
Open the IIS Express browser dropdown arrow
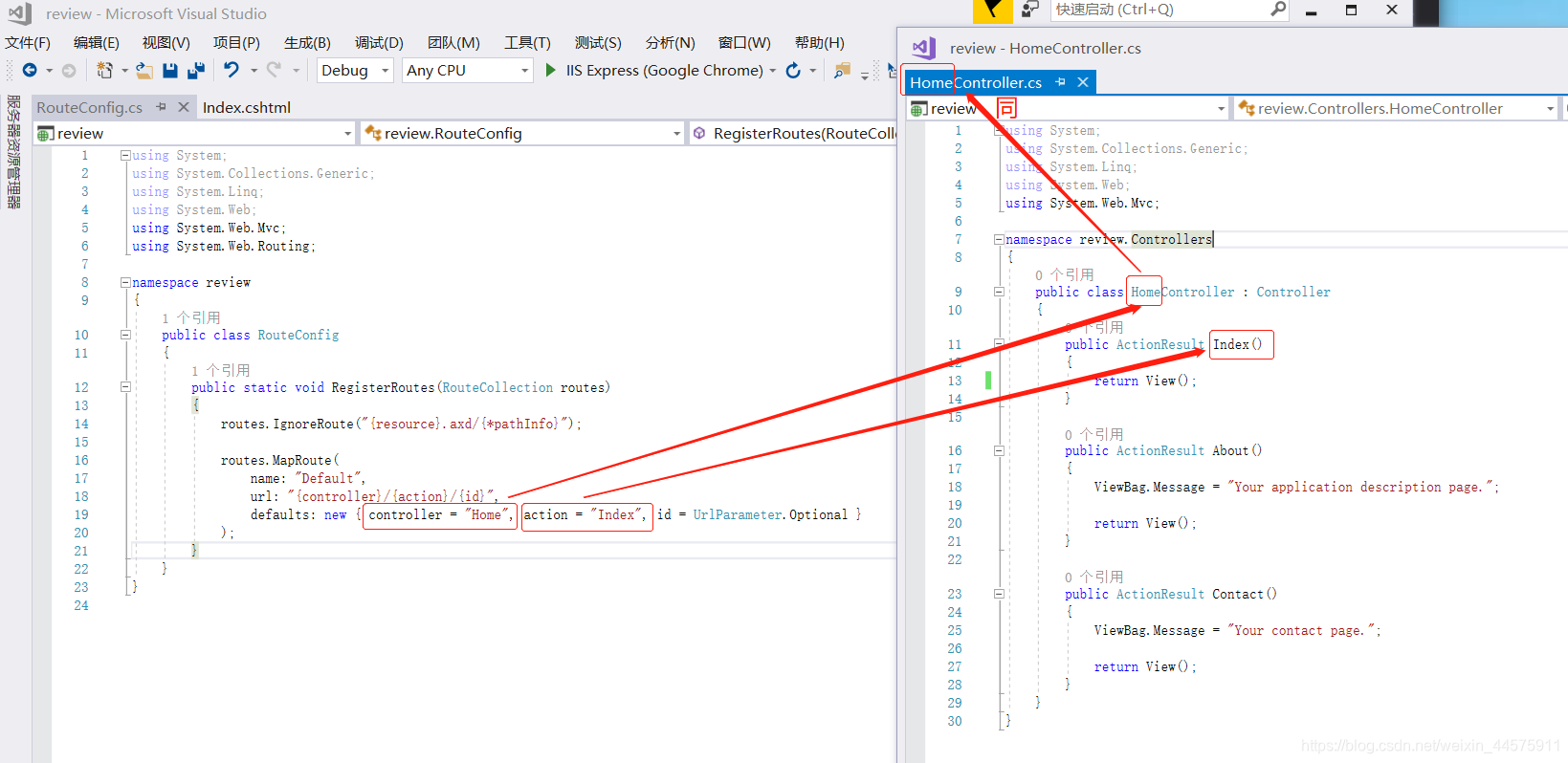(x=772, y=71)
